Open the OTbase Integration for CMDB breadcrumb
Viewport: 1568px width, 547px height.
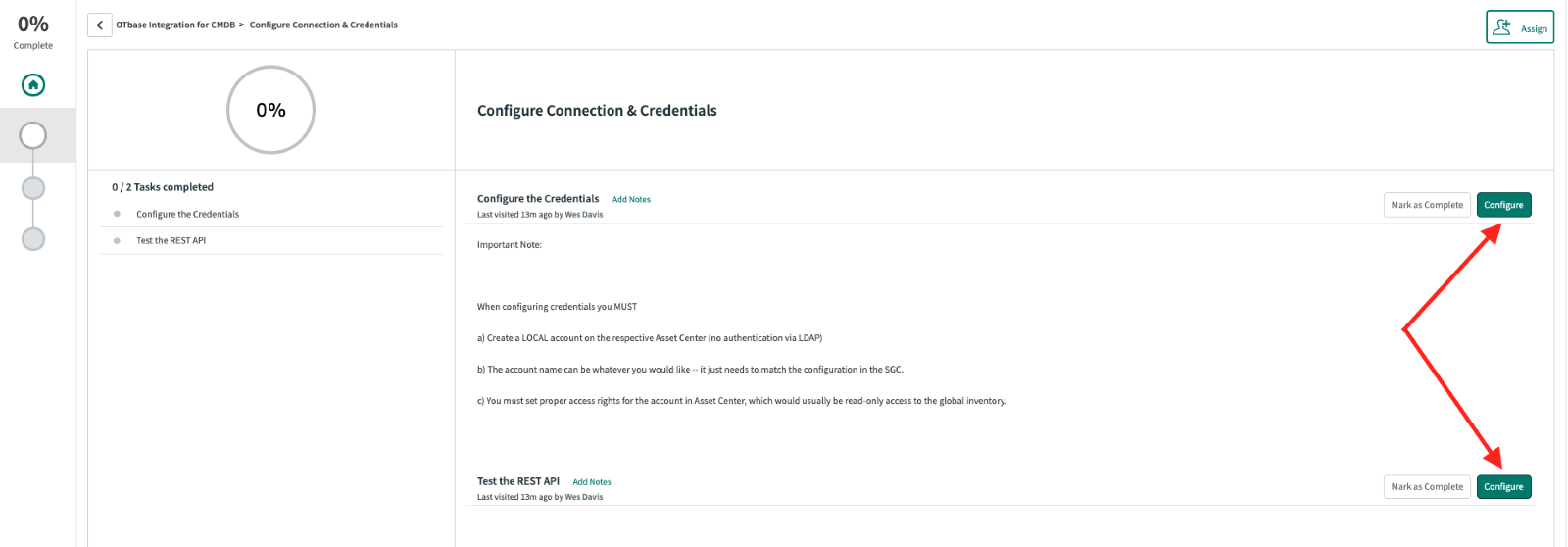point(175,25)
